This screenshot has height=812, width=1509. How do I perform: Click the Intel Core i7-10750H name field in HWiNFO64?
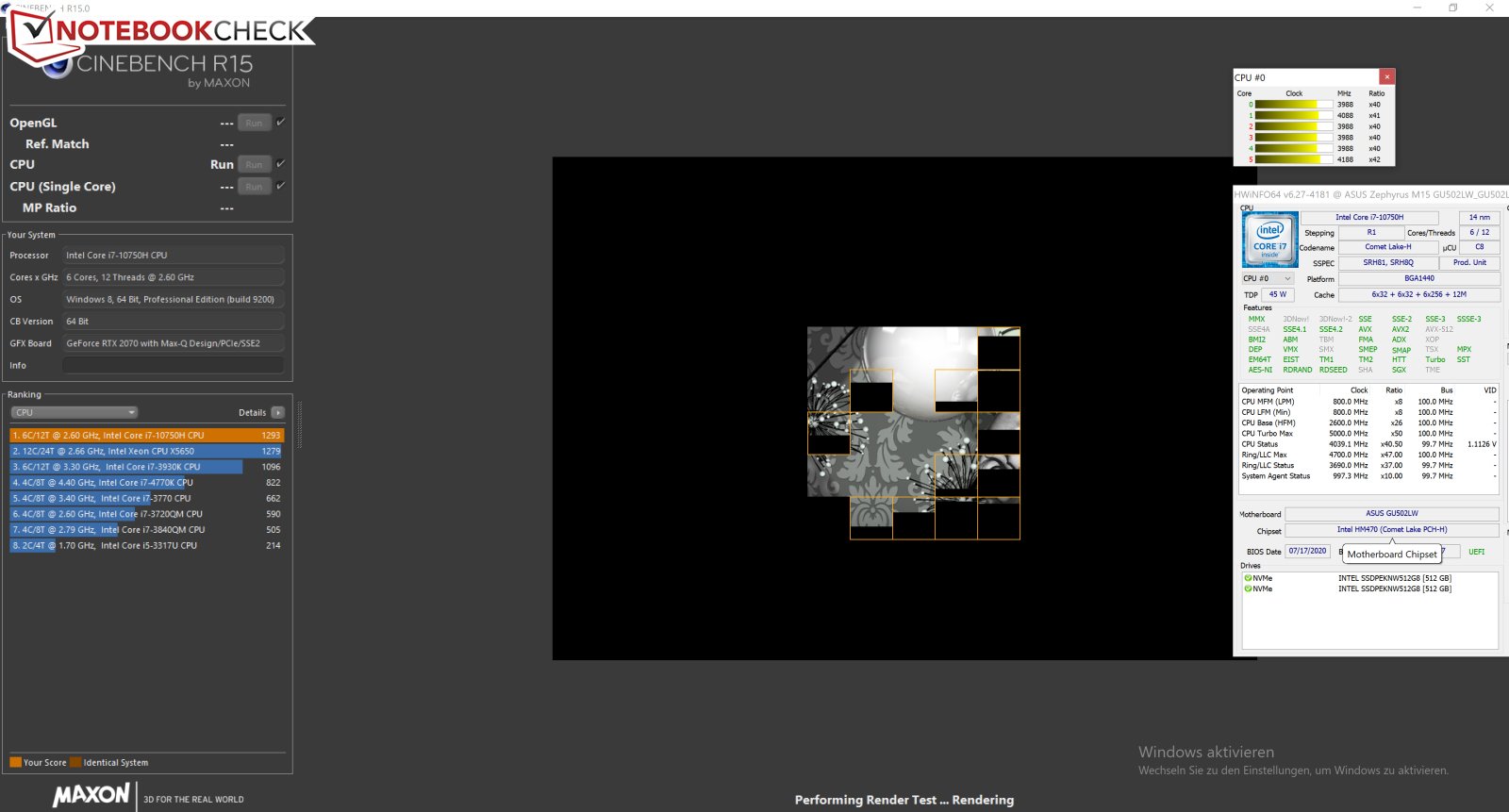[1369, 217]
